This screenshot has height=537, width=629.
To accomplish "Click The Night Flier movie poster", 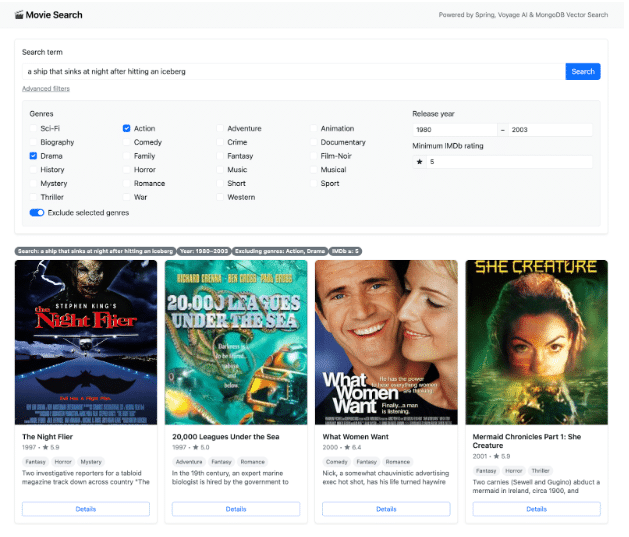I will tap(86, 342).
